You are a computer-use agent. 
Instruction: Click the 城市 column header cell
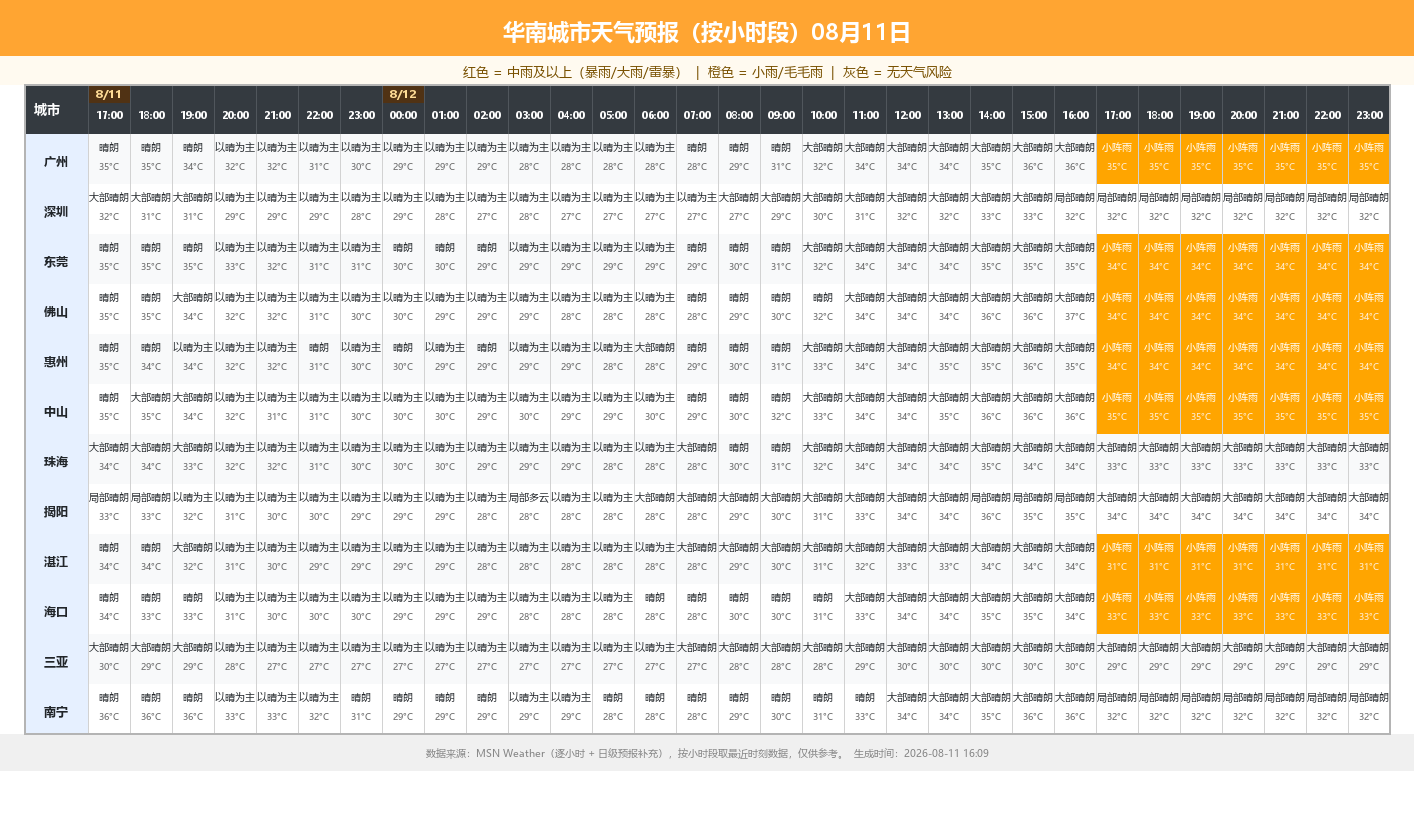click(x=57, y=110)
